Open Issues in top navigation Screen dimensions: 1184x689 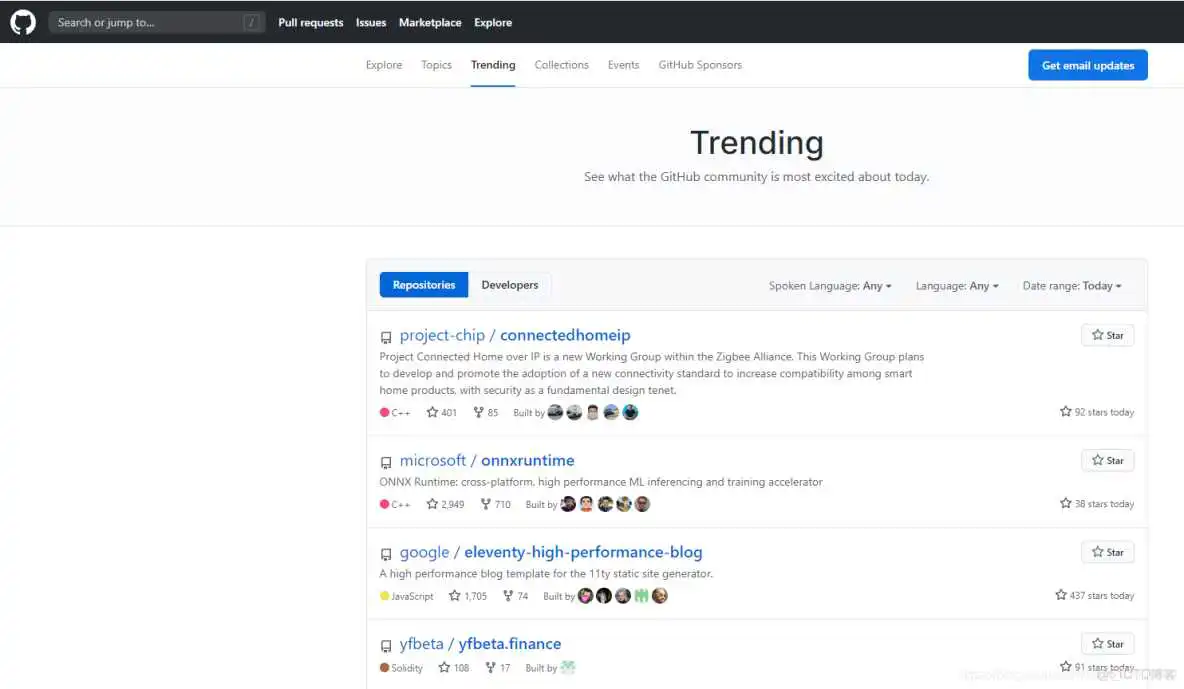coord(371,23)
